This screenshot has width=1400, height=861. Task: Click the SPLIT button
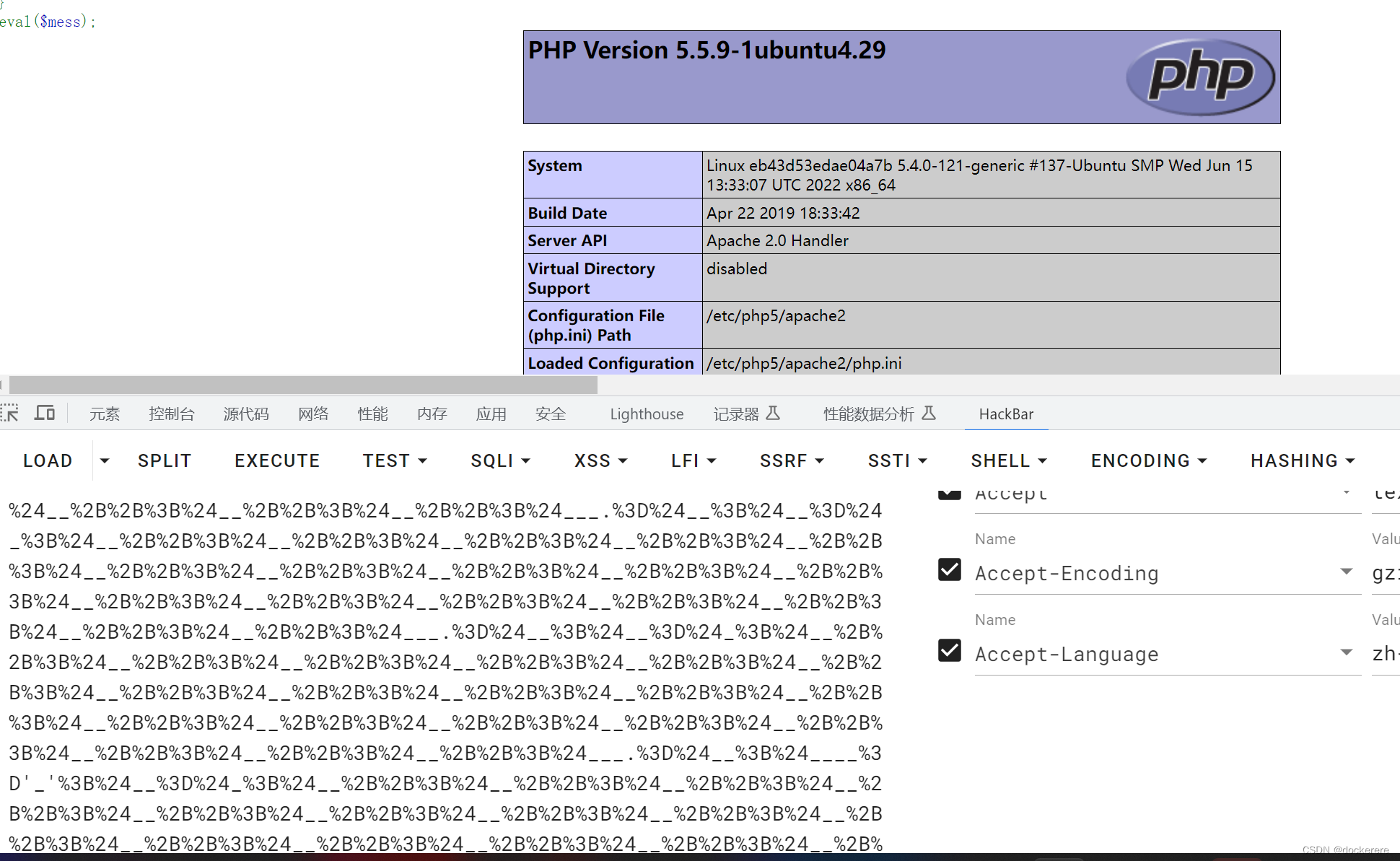pos(165,460)
